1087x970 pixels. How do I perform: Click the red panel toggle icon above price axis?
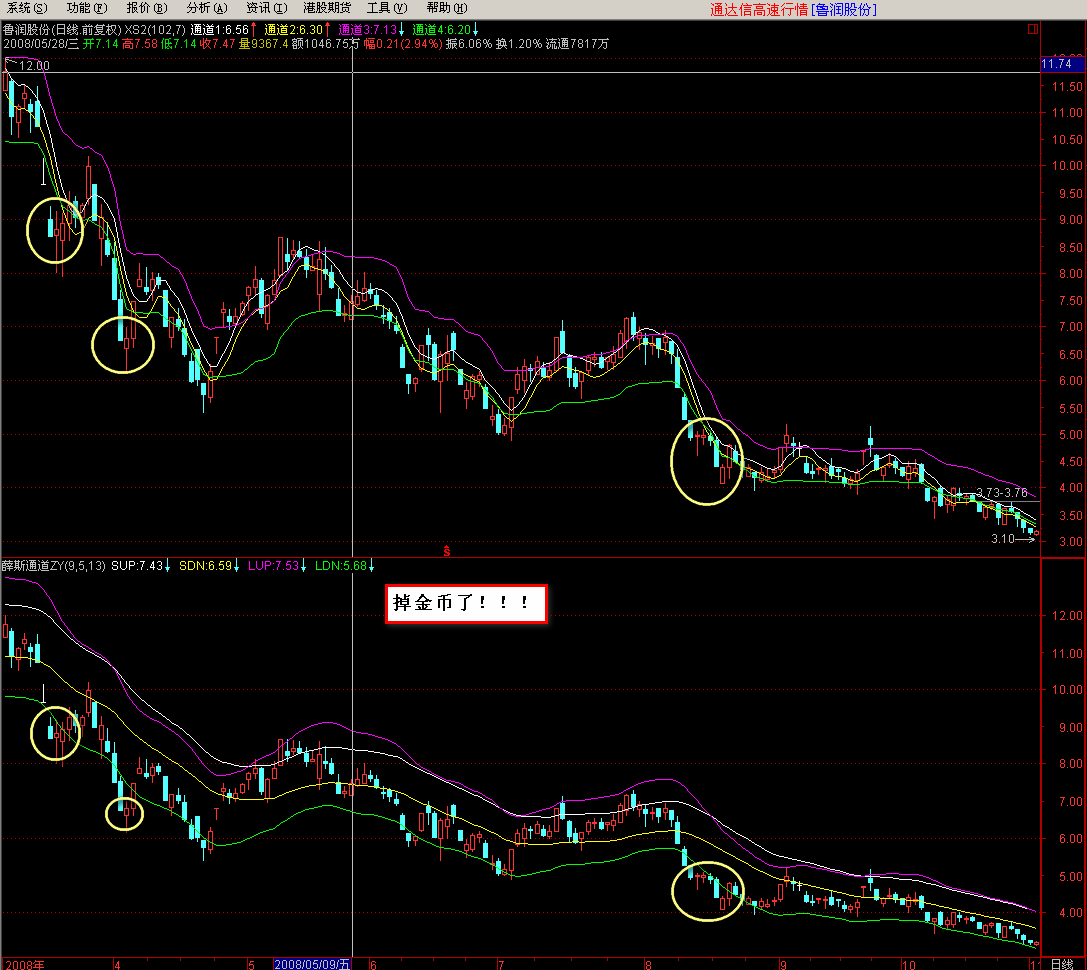coord(1033,28)
